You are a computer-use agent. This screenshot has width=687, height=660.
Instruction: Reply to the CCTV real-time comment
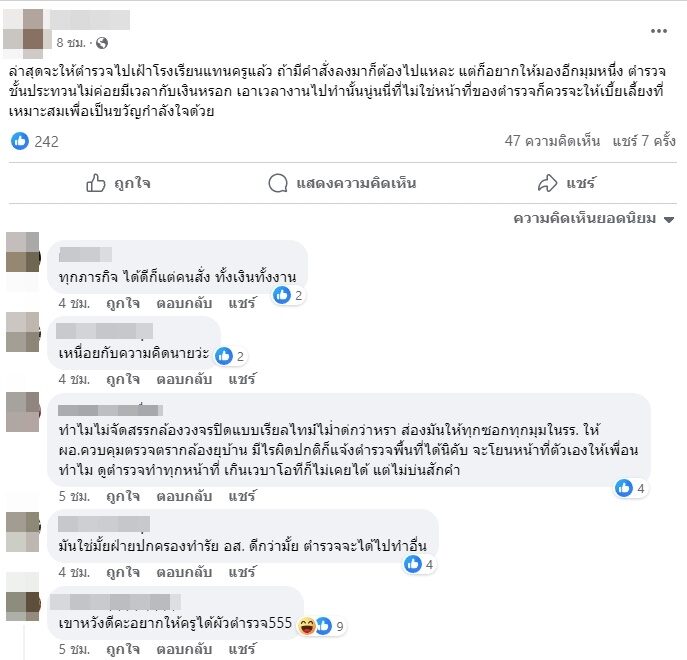(x=184, y=496)
